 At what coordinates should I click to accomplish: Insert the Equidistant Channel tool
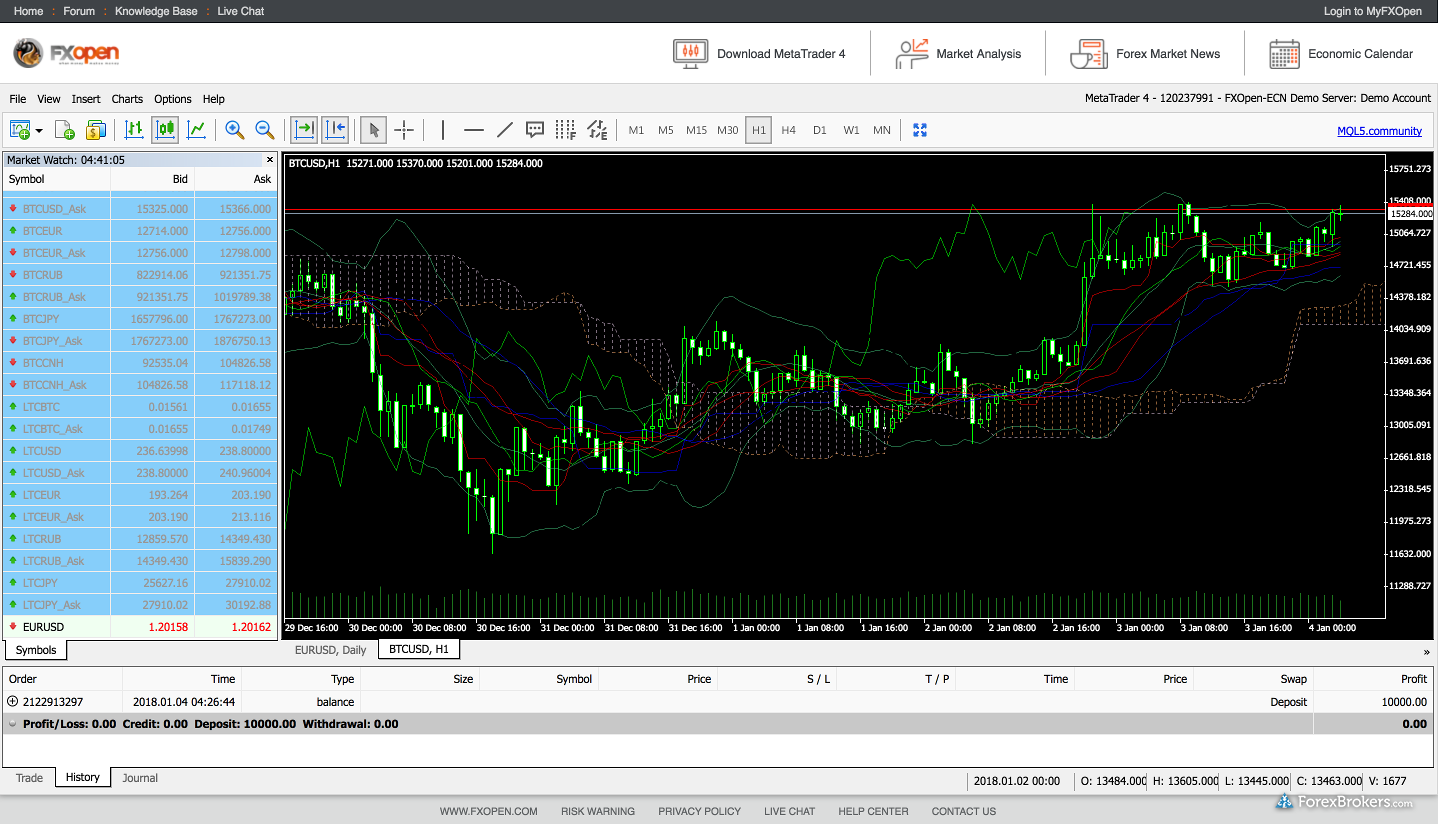pyautogui.click(x=597, y=129)
